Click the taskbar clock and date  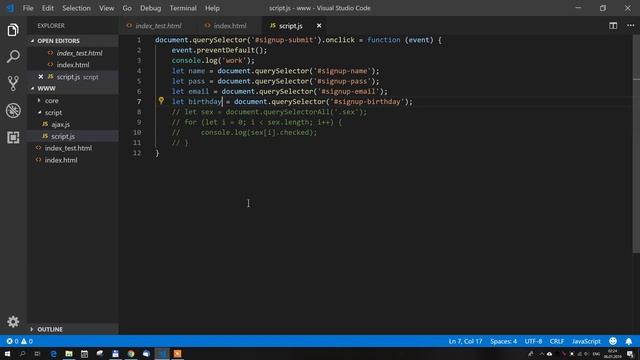click(x=612, y=354)
